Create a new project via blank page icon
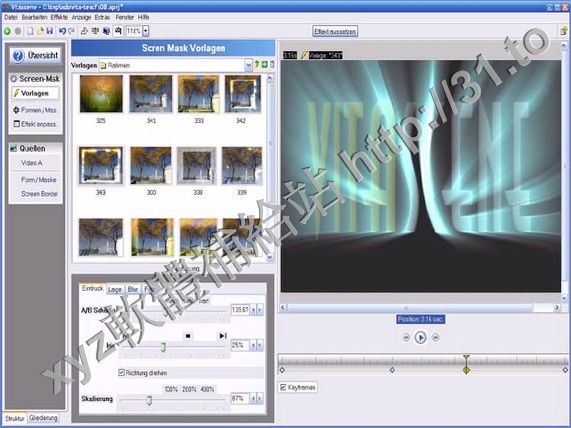The width and height of the screenshot is (571, 428). pos(30,31)
